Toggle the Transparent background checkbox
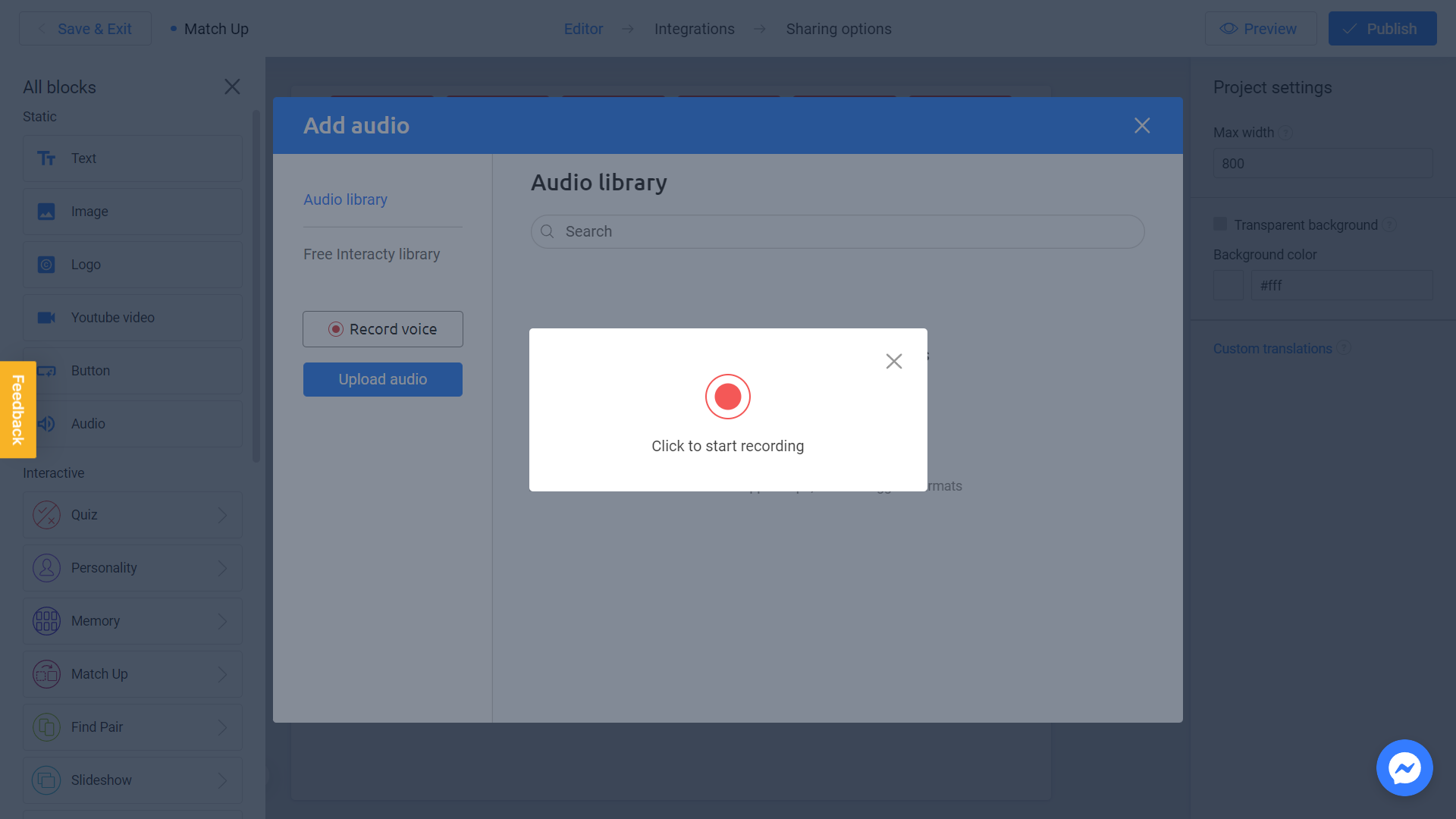The width and height of the screenshot is (1456, 819). (x=1220, y=223)
